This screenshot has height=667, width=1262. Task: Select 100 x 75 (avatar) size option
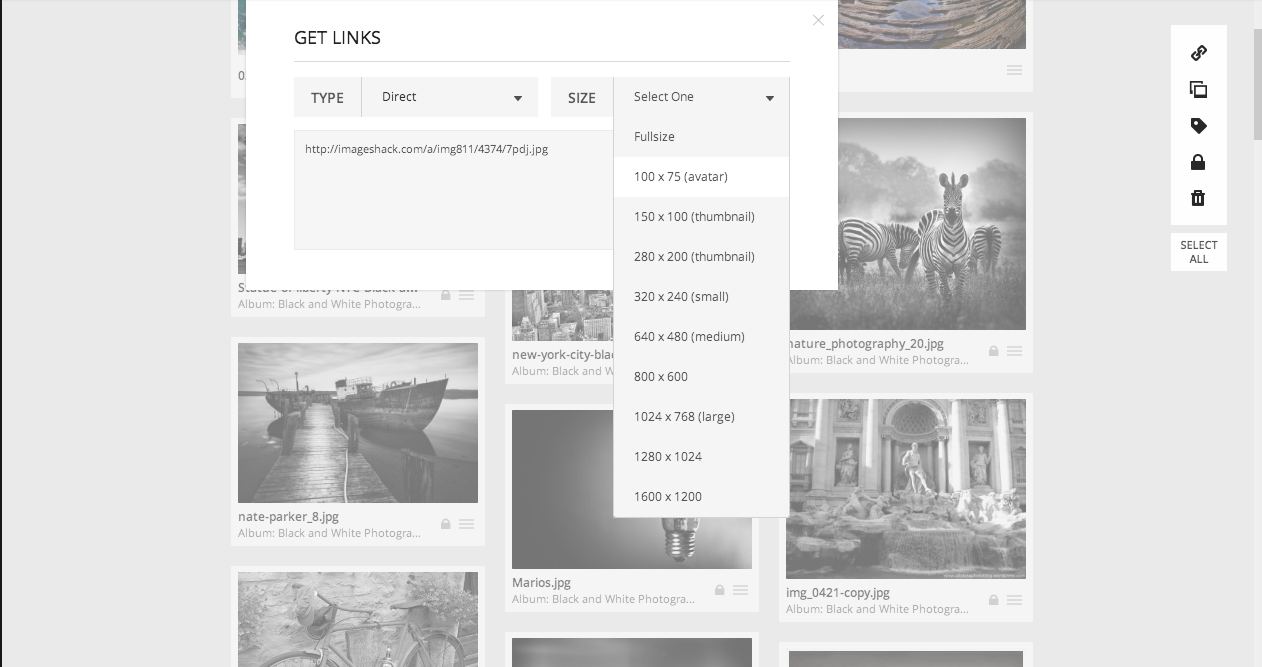(680, 177)
